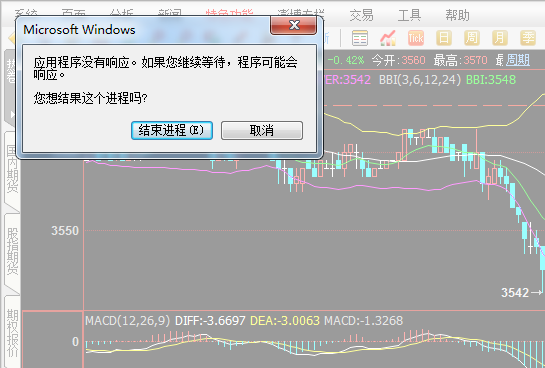Click the red trend chart icon
This screenshot has height=368, width=545.
point(388,38)
